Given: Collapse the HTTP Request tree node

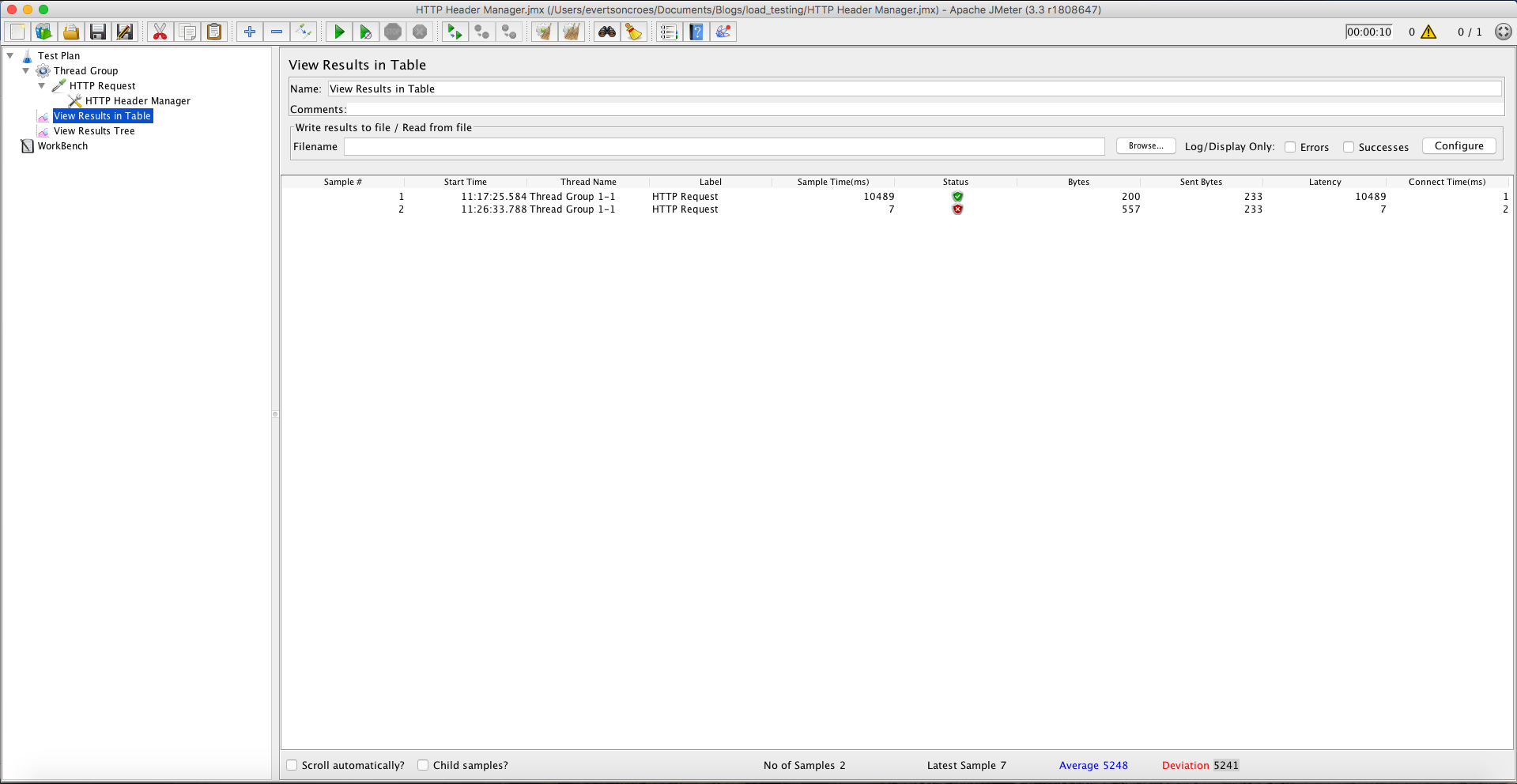Looking at the screenshot, I should tap(42, 85).
